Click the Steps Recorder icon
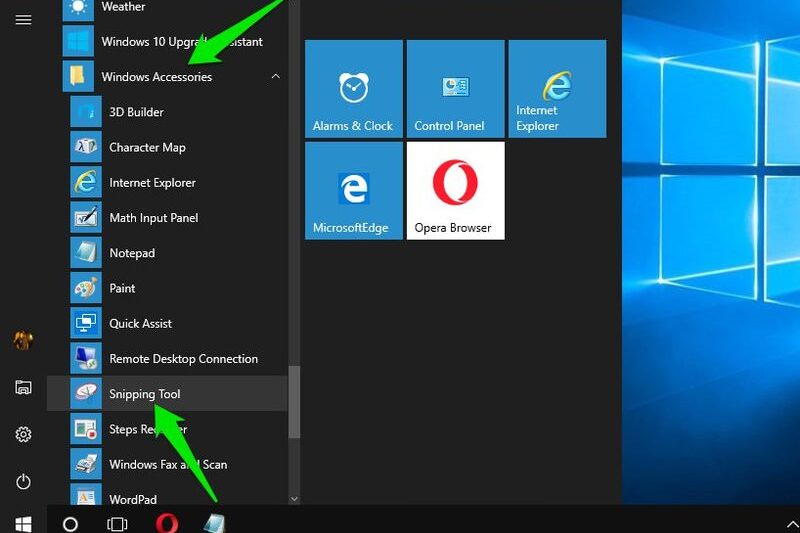800x533 pixels. point(86,428)
